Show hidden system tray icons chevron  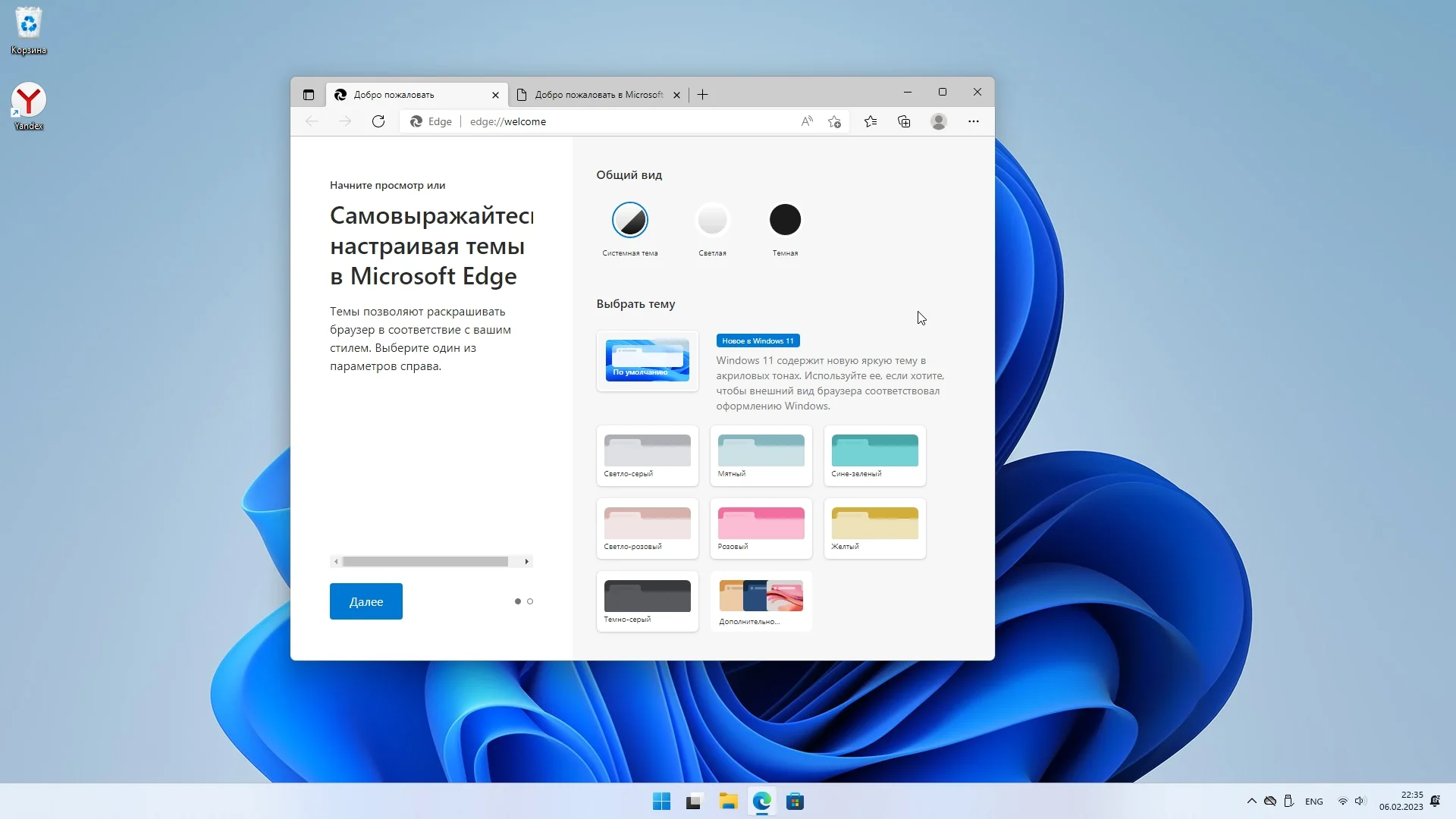1251,801
